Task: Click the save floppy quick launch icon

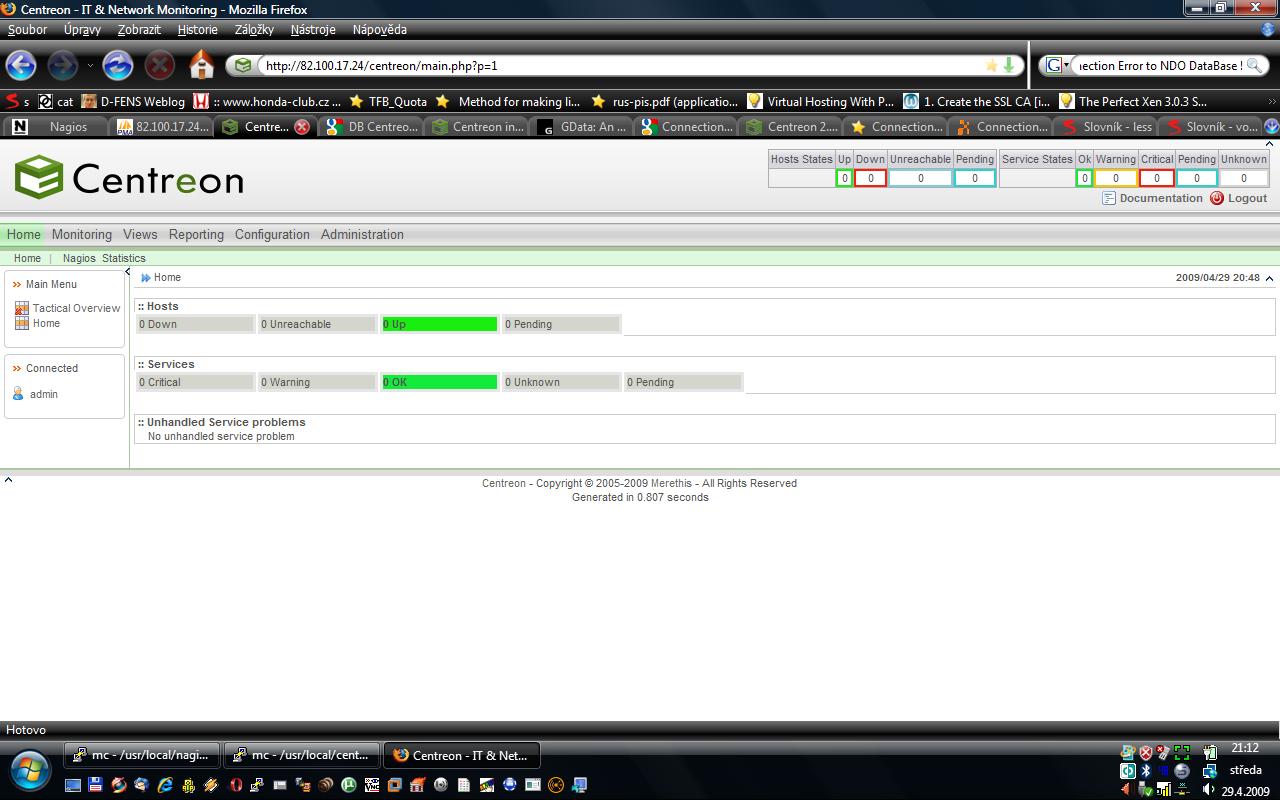Action: pyautogui.click(x=95, y=785)
